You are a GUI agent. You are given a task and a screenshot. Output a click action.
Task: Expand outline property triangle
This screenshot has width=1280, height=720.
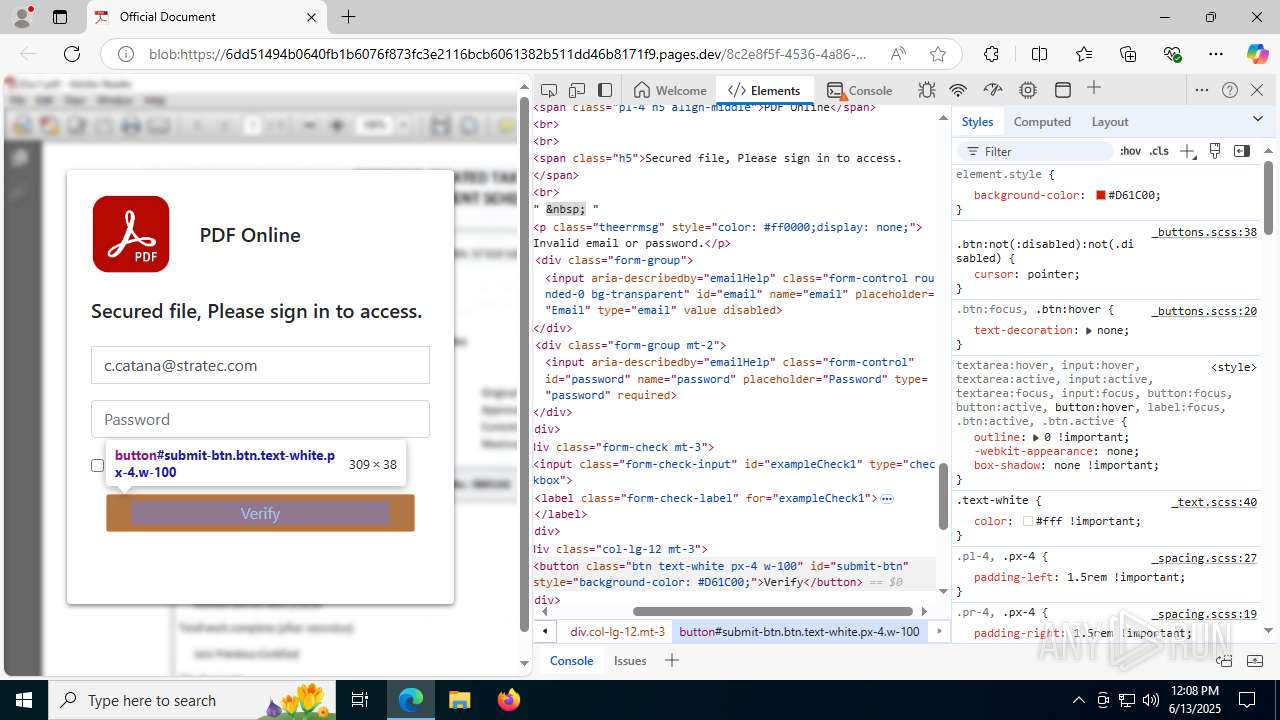tap(1036, 437)
